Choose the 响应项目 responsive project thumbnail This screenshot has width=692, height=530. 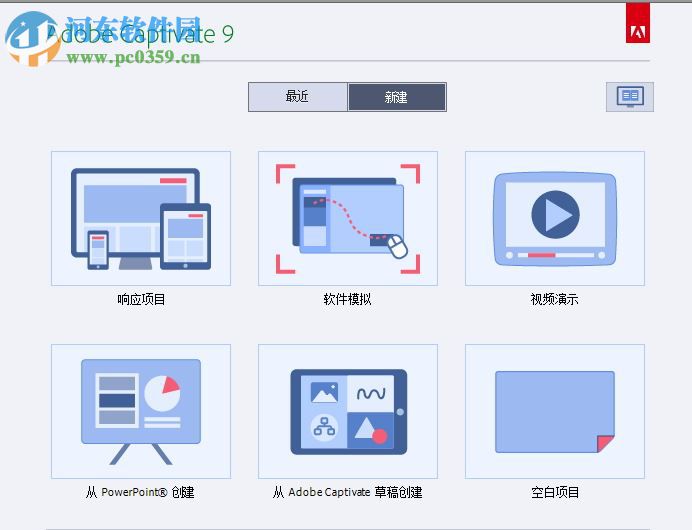coord(141,218)
